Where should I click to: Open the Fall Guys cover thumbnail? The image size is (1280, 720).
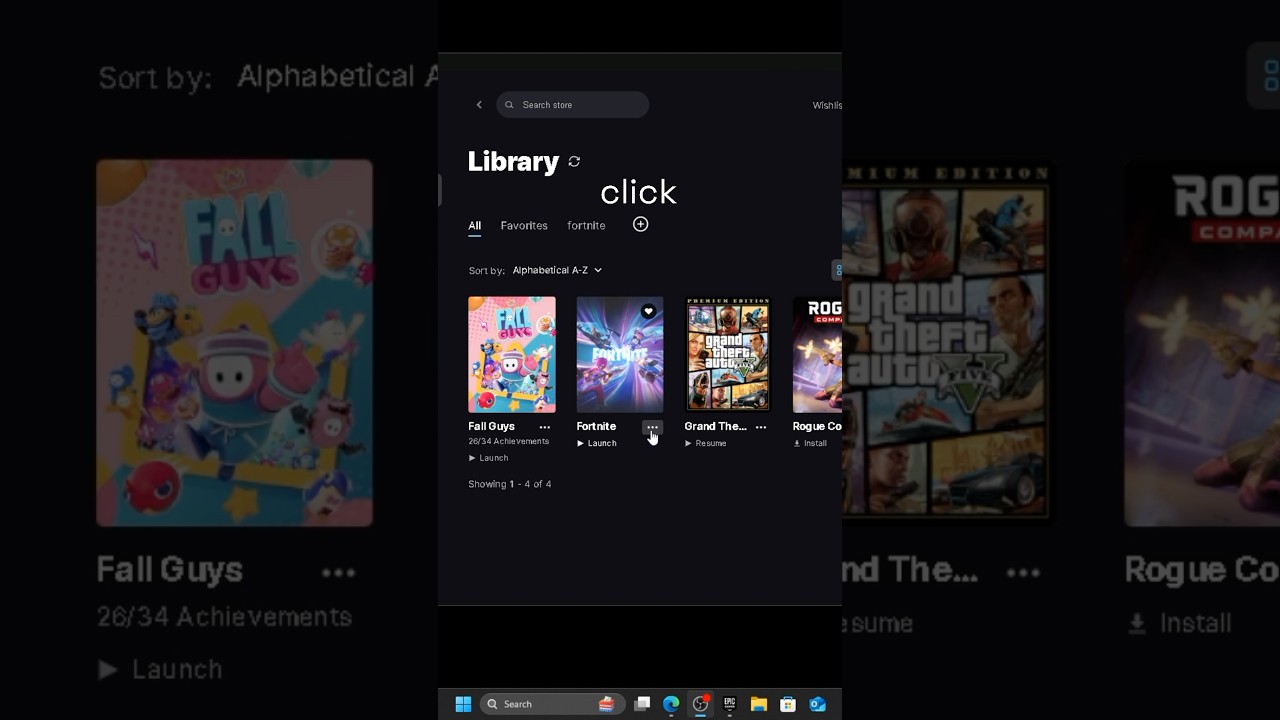512,354
